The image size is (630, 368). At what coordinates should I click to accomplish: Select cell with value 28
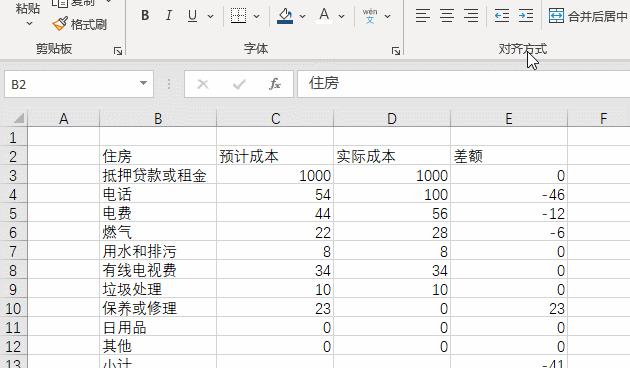tap(392, 232)
